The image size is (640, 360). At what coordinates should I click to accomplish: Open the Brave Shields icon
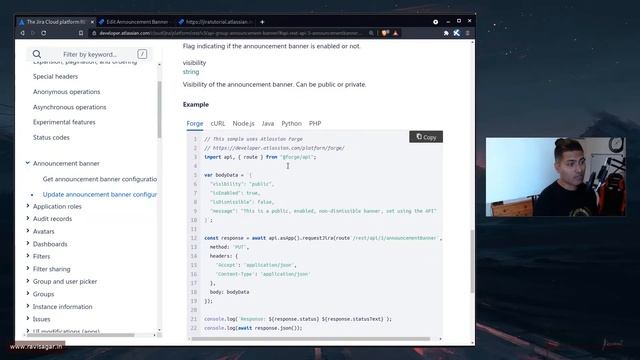pyautogui.click(x=385, y=33)
